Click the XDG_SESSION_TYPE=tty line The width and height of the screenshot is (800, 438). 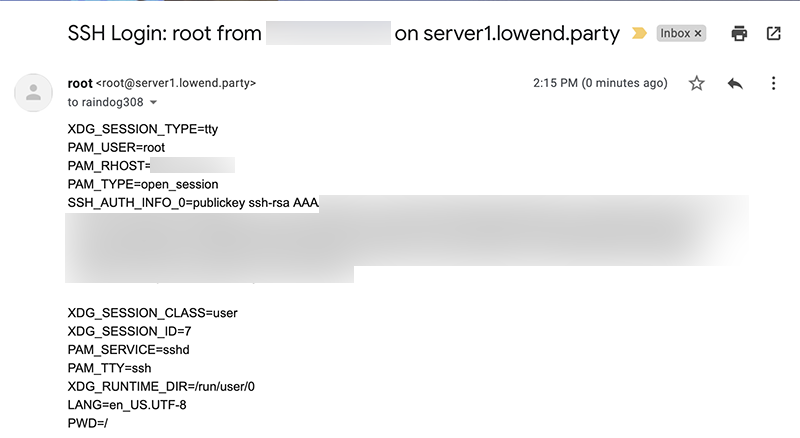(142, 129)
